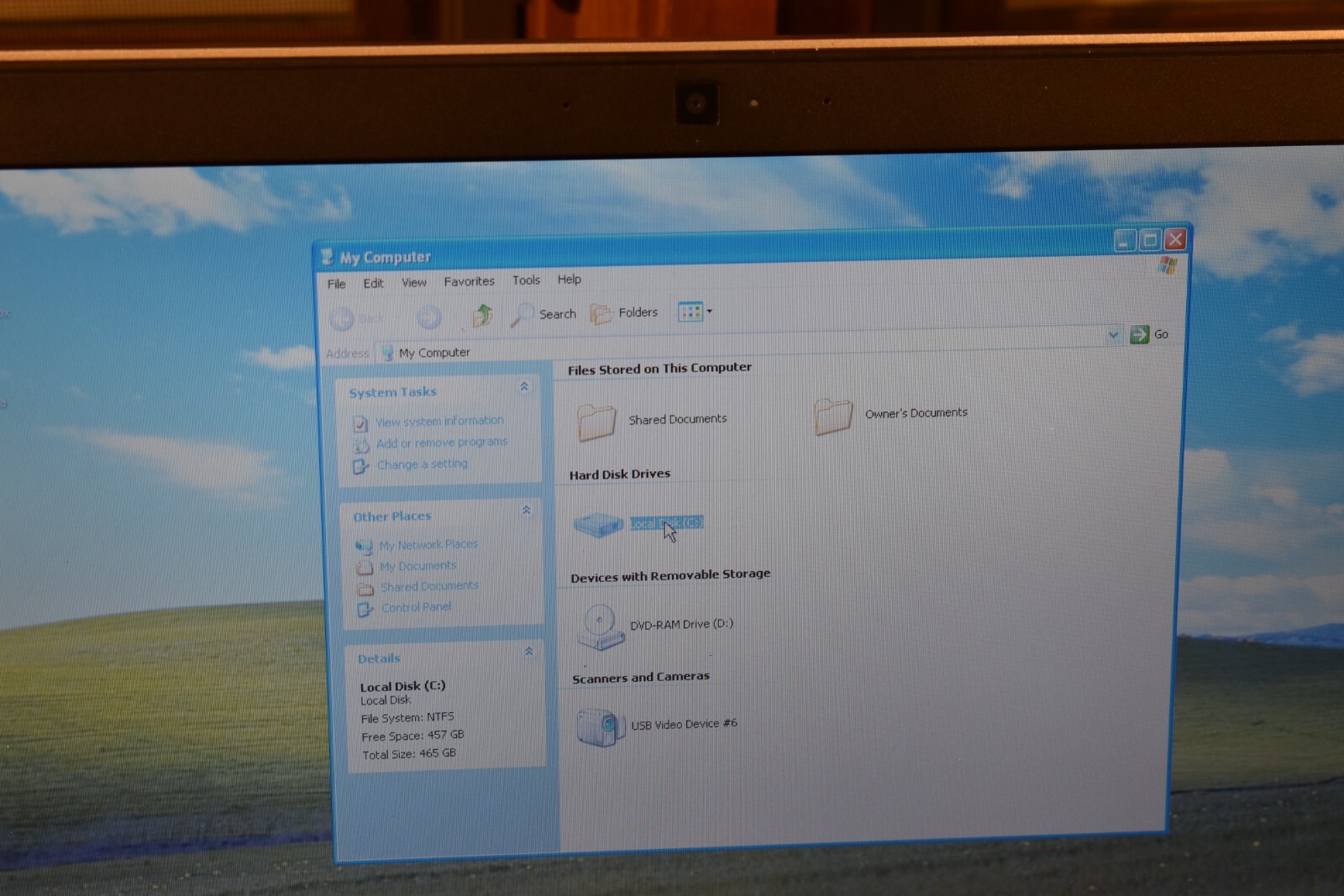This screenshot has height=896, width=1344.
Task: Click the Shared Documents text label
Action: (678, 419)
